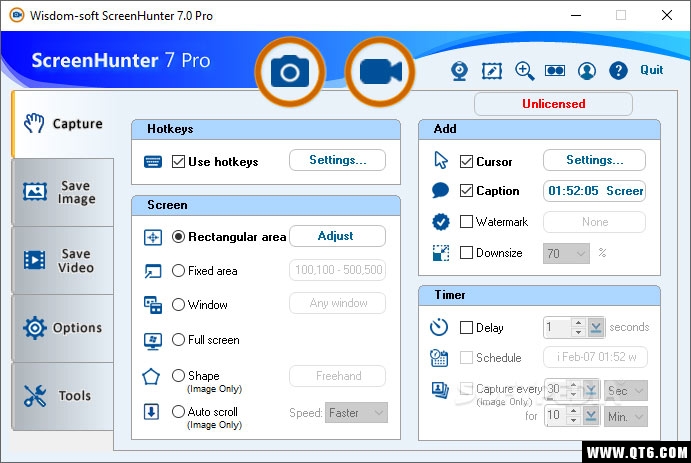Screen dimensions: 691x463
Task: Click the recurring capture photos icon
Action: pyautogui.click(x=440, y=390)
